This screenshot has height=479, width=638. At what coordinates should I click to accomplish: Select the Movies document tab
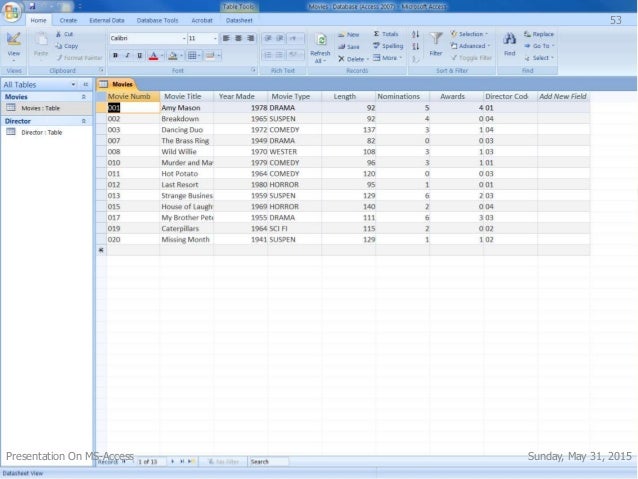[117, 84]
